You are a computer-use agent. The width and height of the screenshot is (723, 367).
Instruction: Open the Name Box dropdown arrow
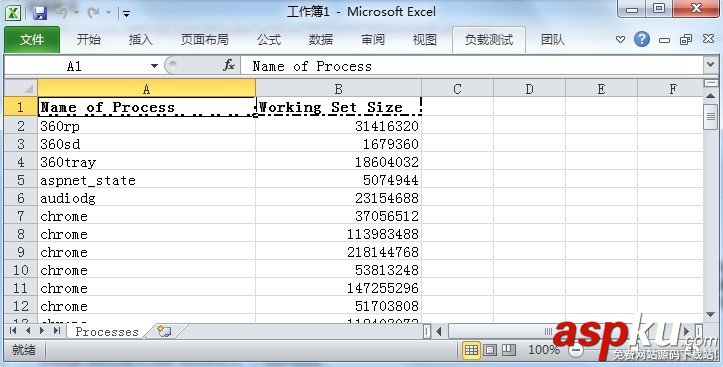click(x=154, y=66)
